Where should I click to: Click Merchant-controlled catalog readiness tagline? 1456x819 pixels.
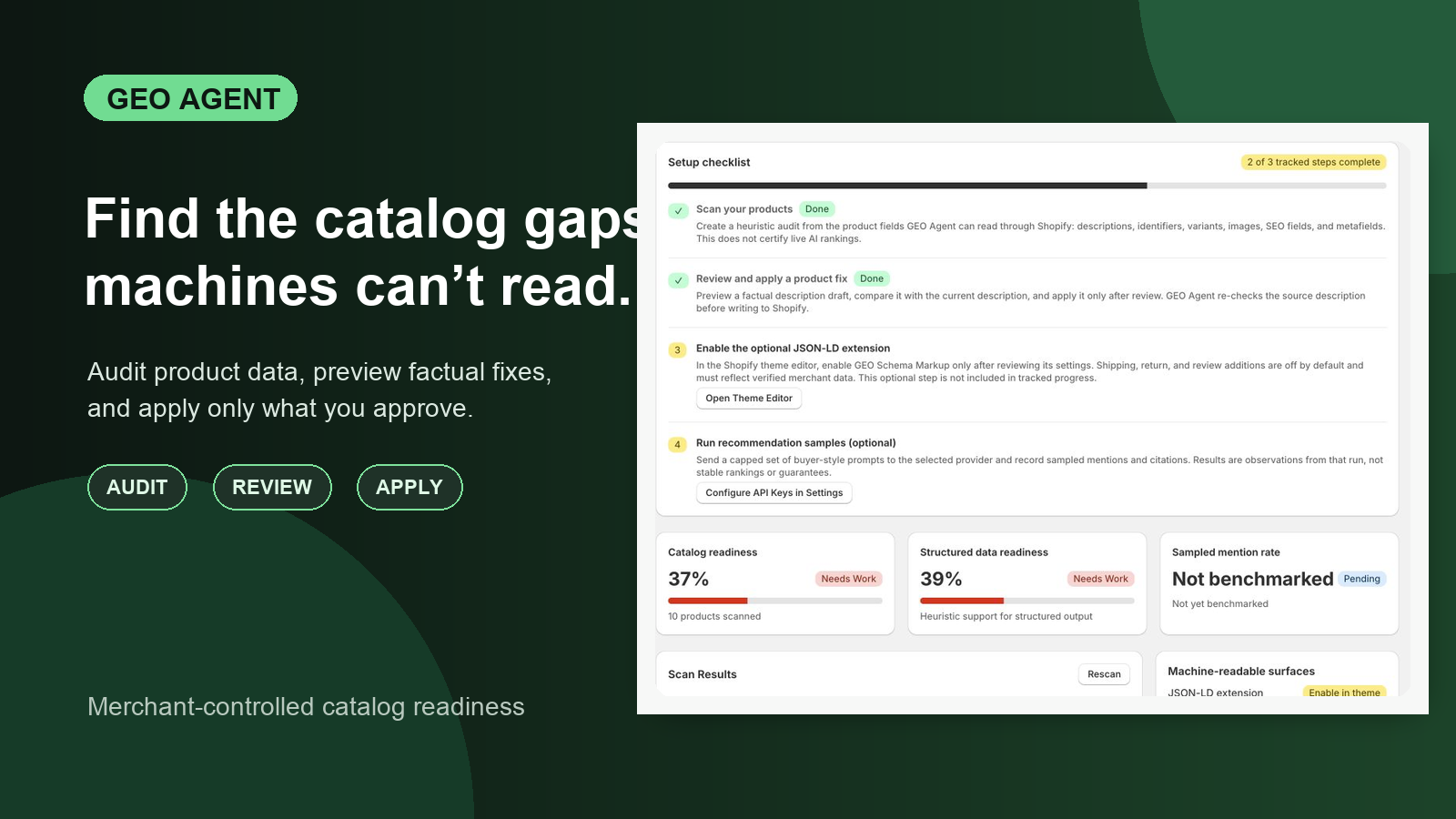(x=306, y=707)
